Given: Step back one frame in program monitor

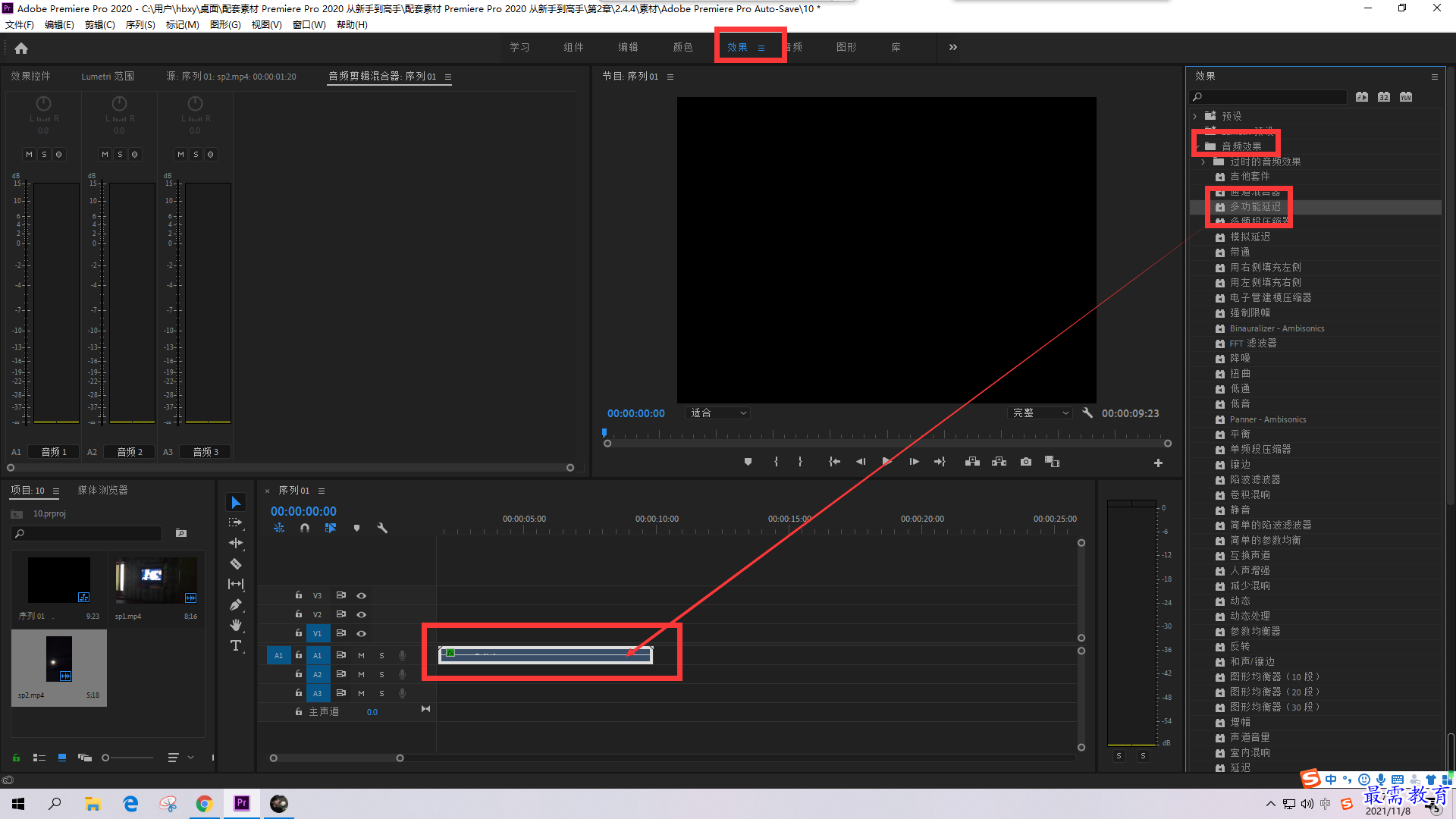Looking at the screenshot, I should click(x=861, y=462).
